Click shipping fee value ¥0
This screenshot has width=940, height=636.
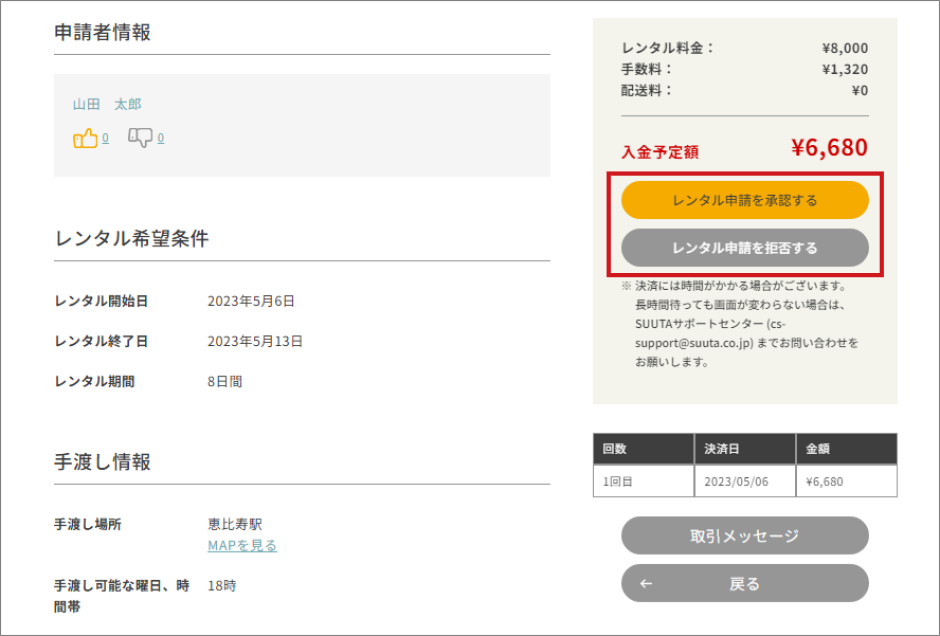tap(860, 91)
